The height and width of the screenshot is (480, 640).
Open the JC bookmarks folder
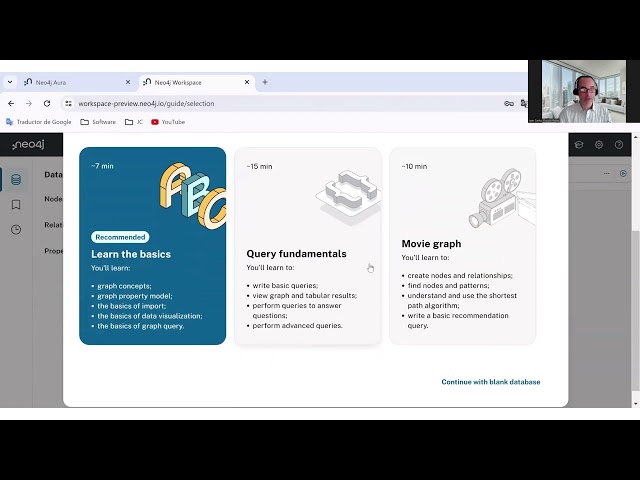tap(134, 122)
